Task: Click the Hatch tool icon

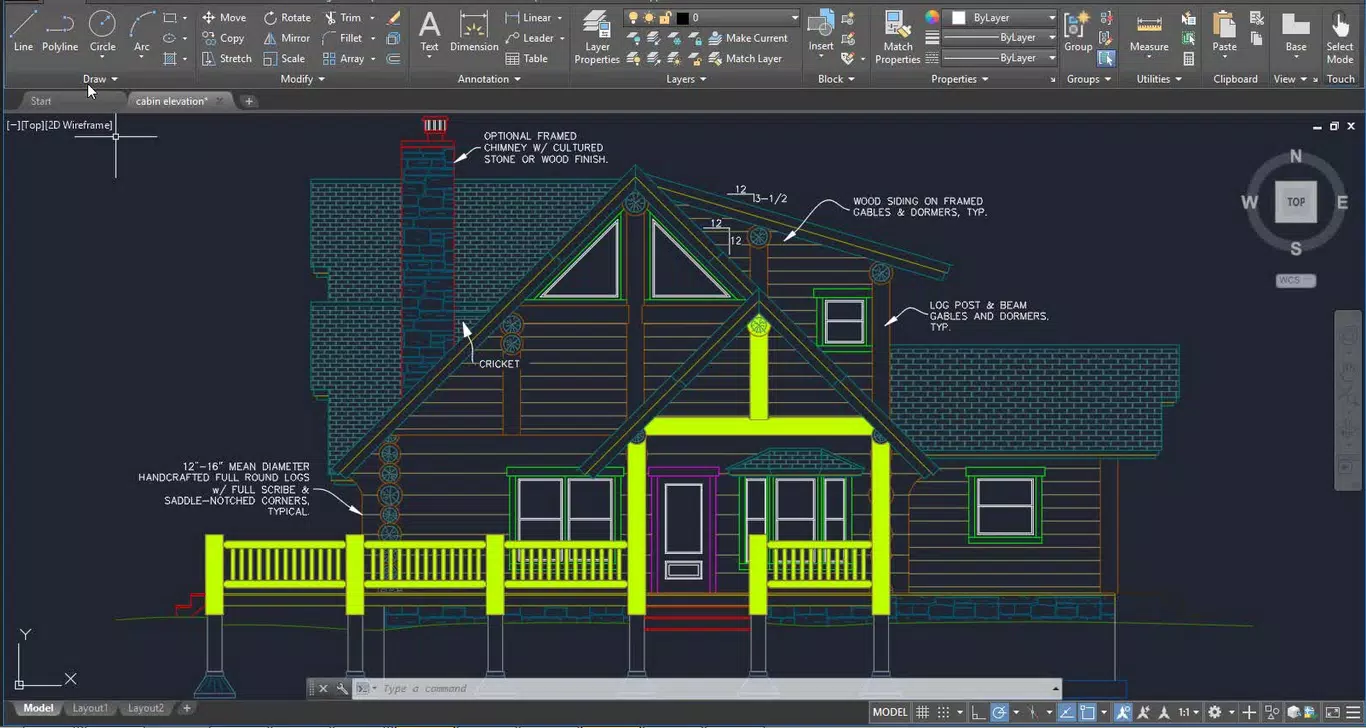Action: coord(169,58)
